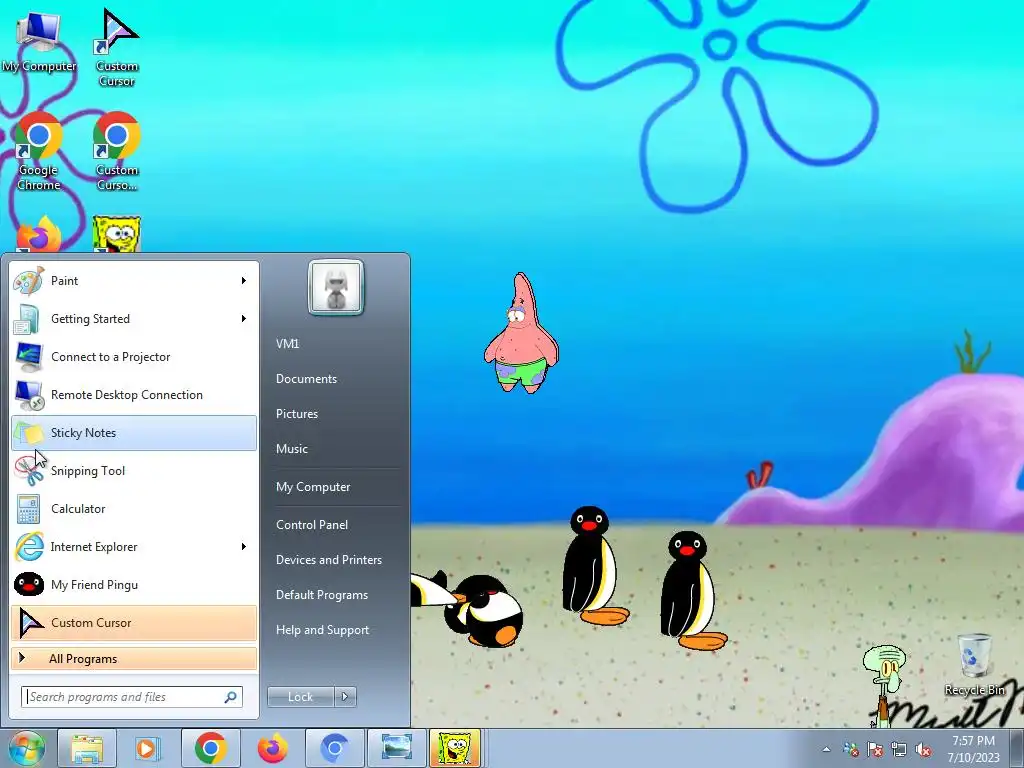
Task: Select Google Chrome desktop shortcut
Action: (39, 152)
